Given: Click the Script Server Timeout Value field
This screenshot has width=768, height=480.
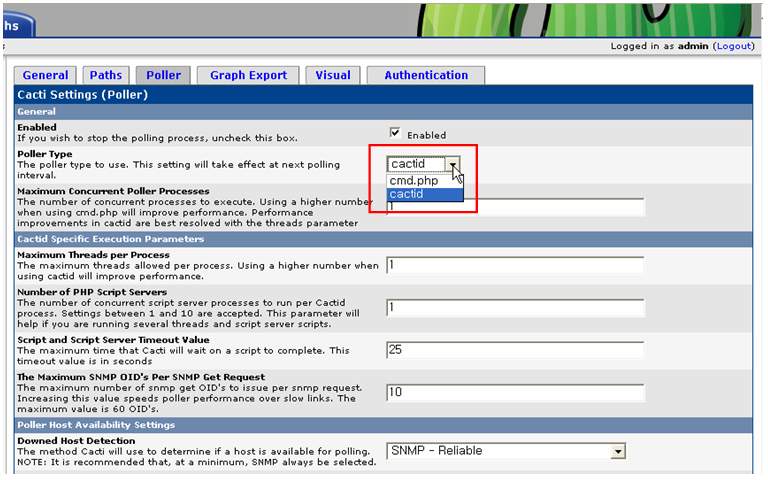Looking at the screenshot, I should click(x=515, y=351).
